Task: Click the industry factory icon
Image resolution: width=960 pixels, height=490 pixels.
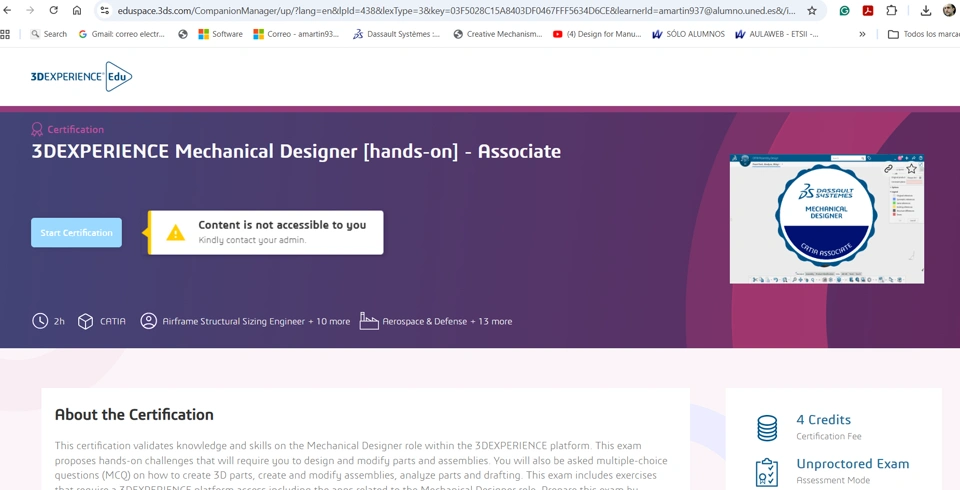Action: pos(369,321)
